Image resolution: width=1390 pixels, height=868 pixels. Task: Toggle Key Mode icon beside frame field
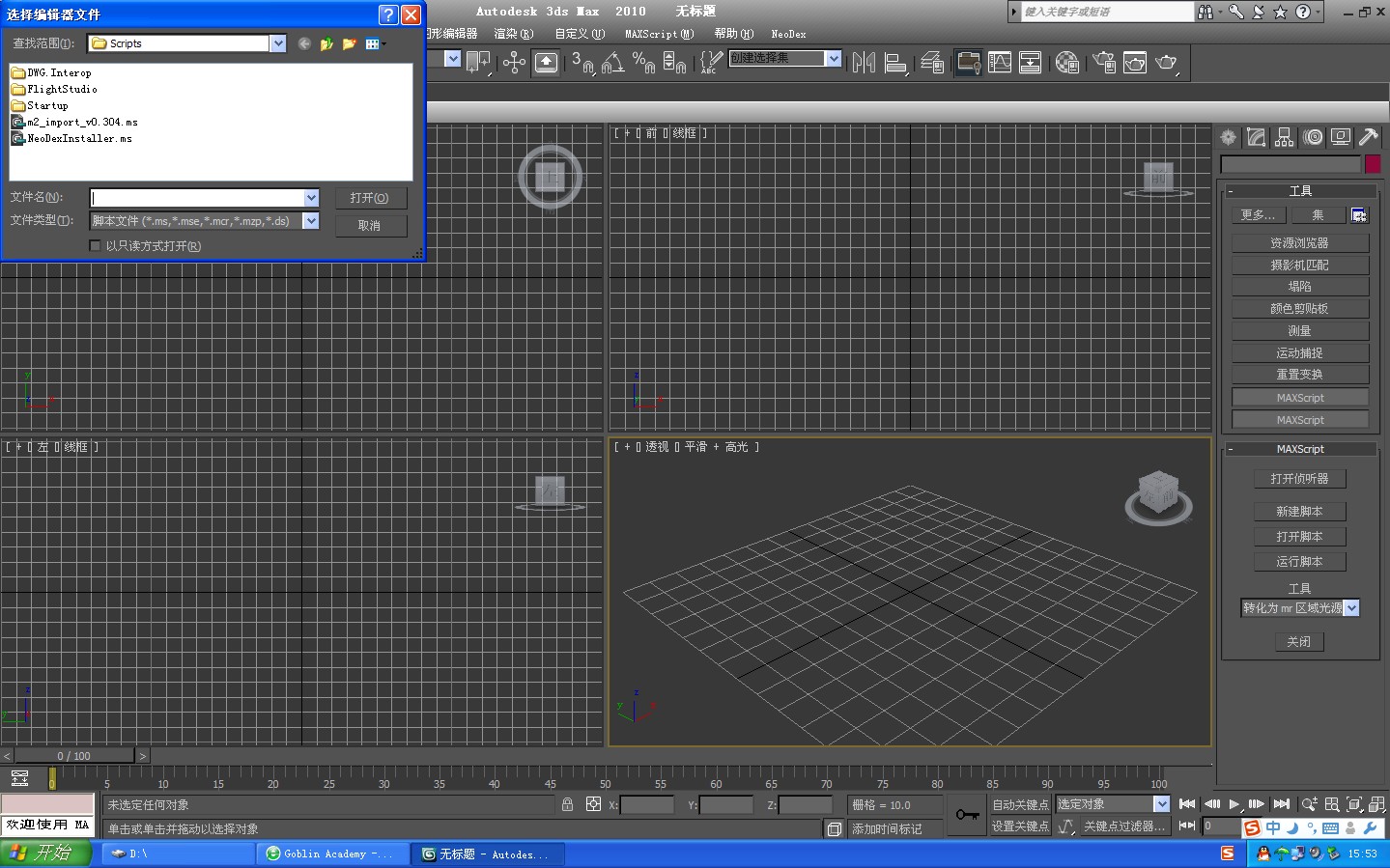[x=1187, y=826]
